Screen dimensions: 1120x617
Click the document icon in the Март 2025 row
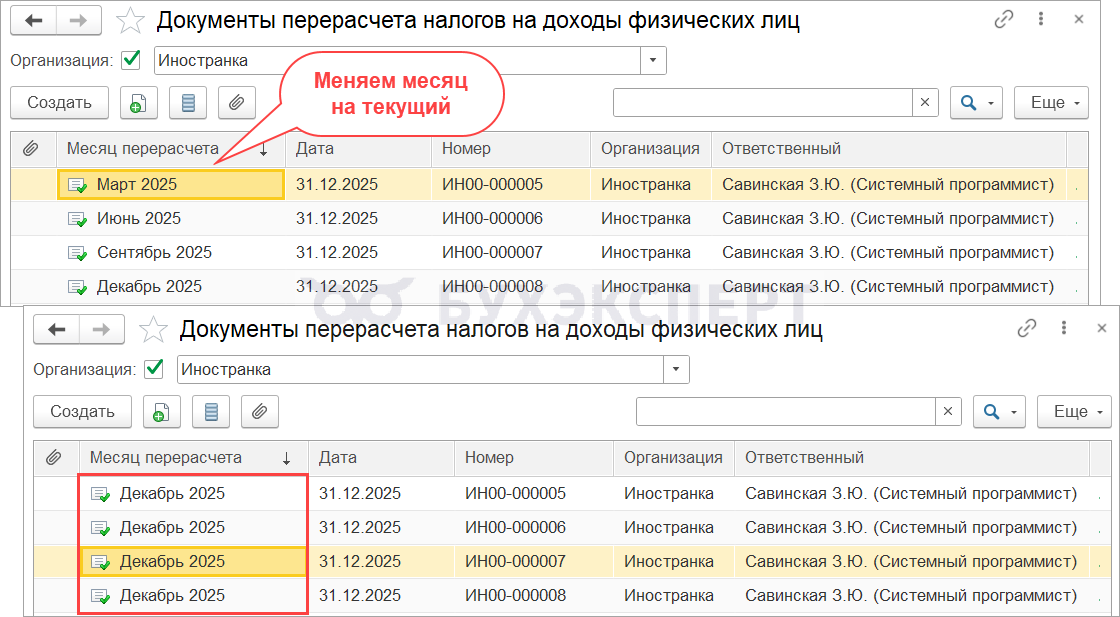(77, 185)
